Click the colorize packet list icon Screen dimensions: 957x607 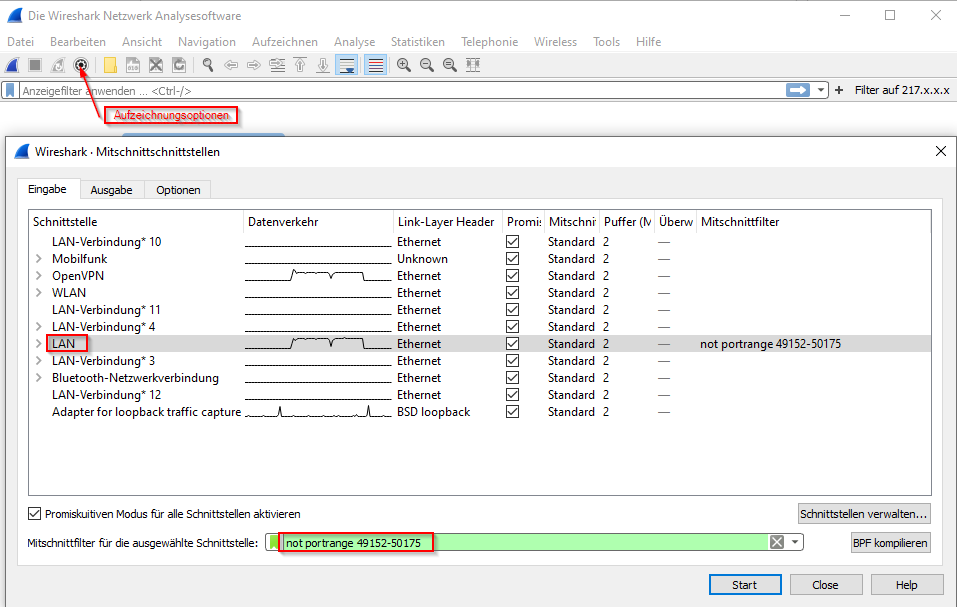click(x=375, y=65)
